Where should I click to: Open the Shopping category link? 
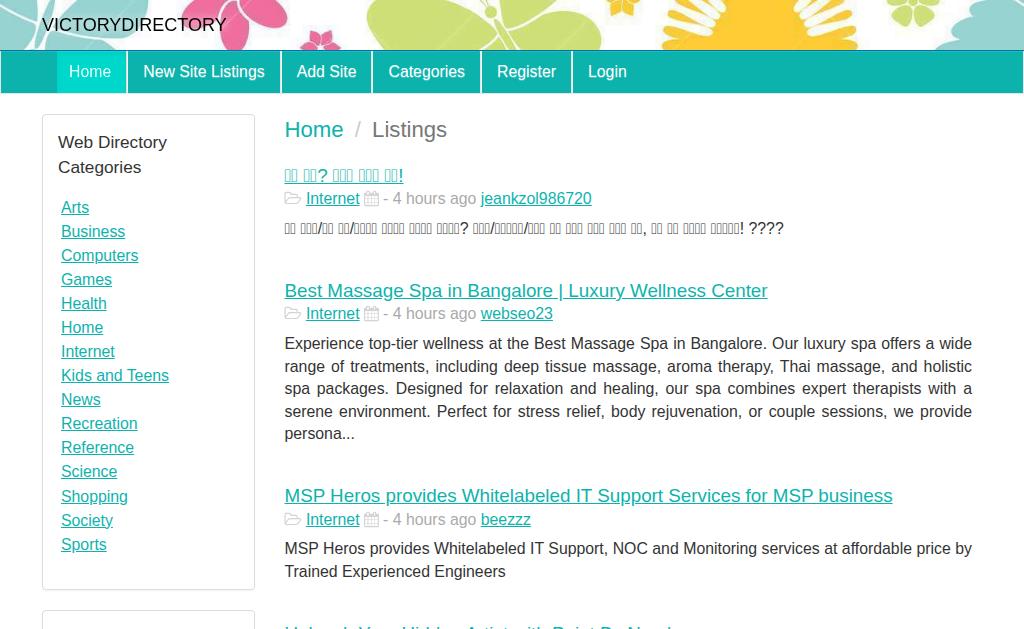(95, 496)
